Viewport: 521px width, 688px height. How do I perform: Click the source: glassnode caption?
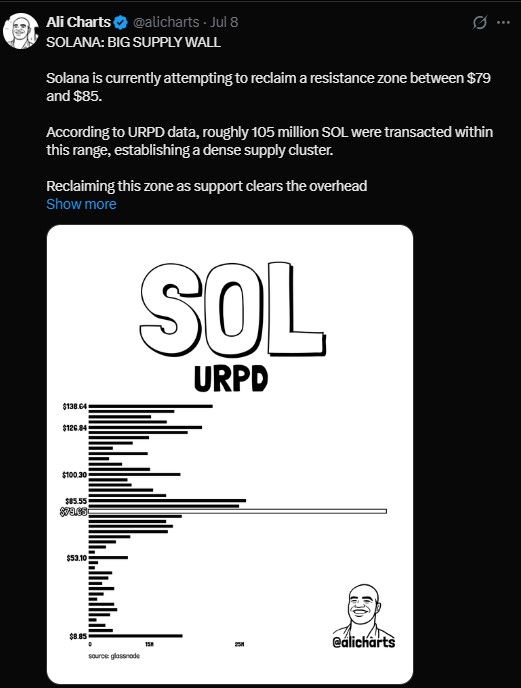coord(114,656)
